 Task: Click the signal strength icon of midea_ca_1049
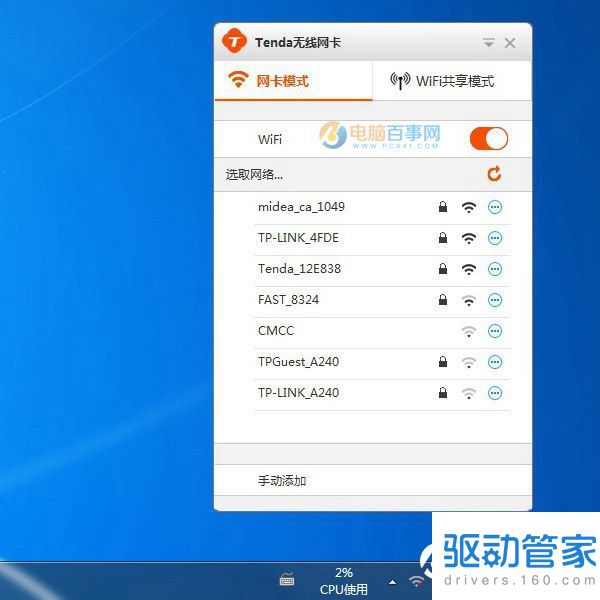[x=469, y=207]
